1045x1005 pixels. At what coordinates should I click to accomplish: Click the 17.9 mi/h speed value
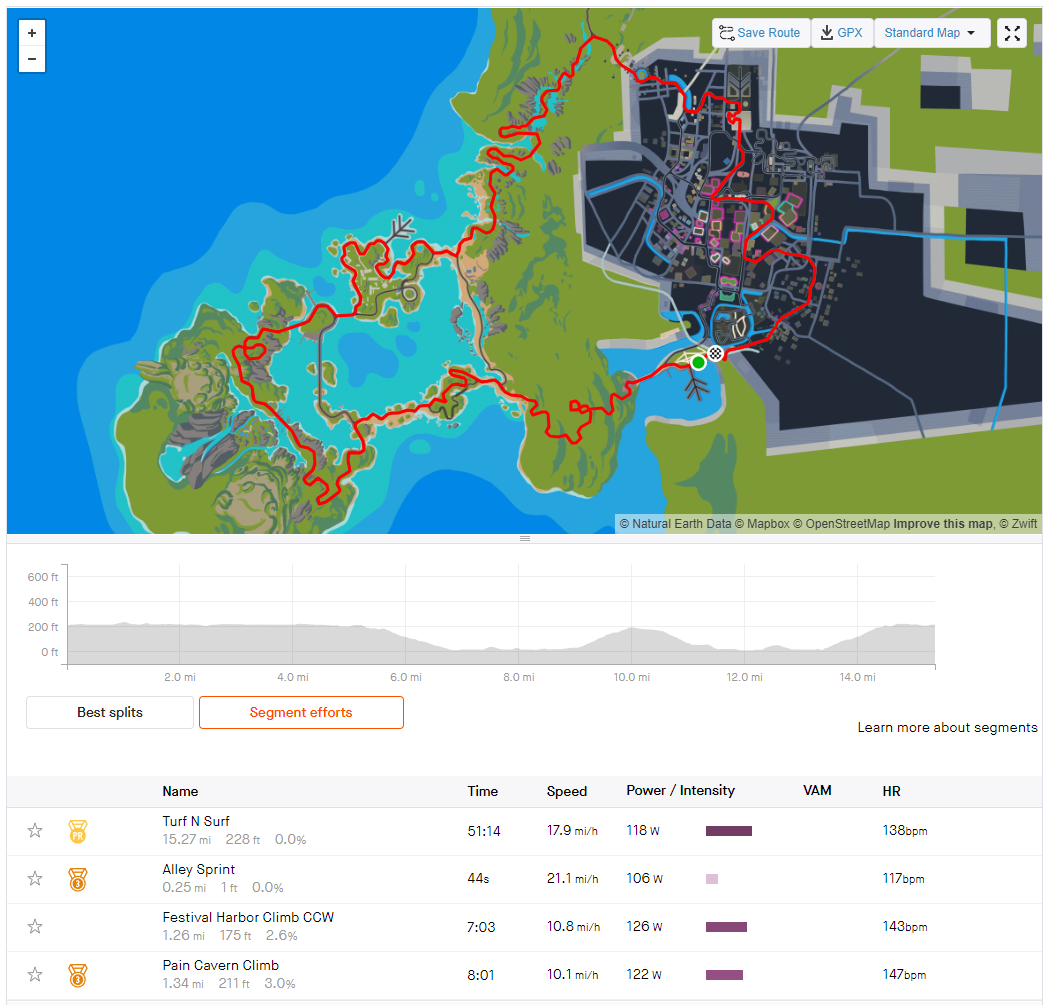click(572, 830)
